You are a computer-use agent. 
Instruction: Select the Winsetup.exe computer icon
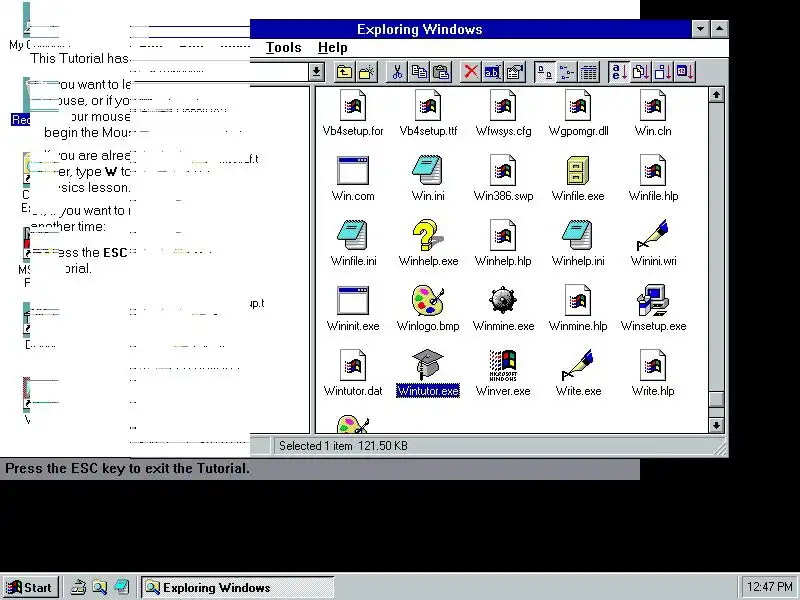tap(653, 309)
